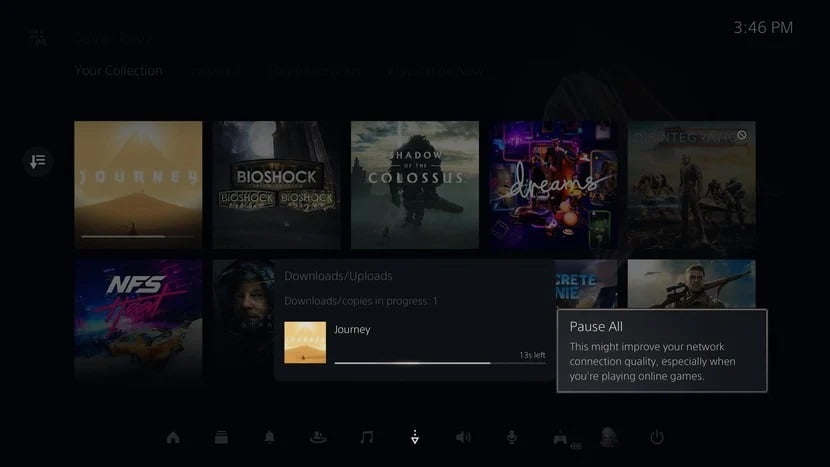Screen dimensions: 830x467
Task: Click the '13s left' time remaining
Action: point(532,355)
